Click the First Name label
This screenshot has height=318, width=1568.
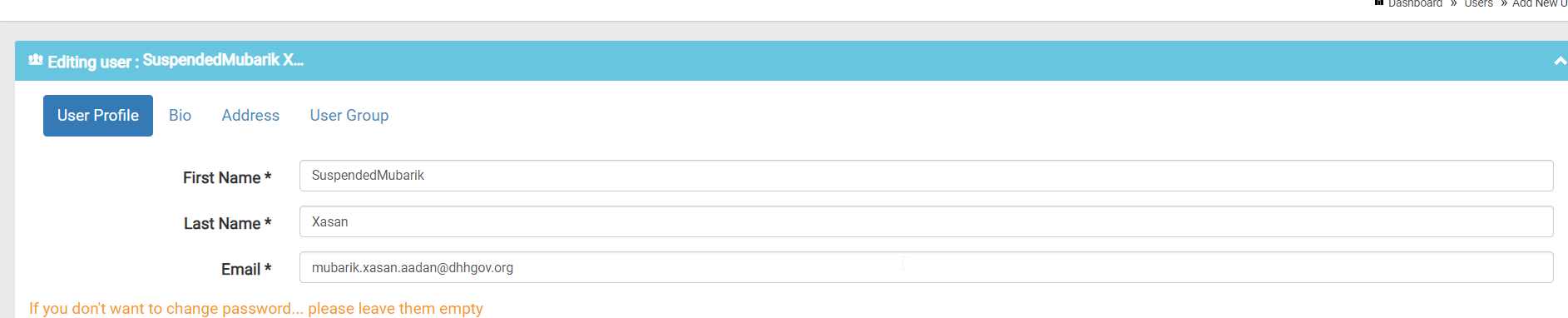point(227,177)
